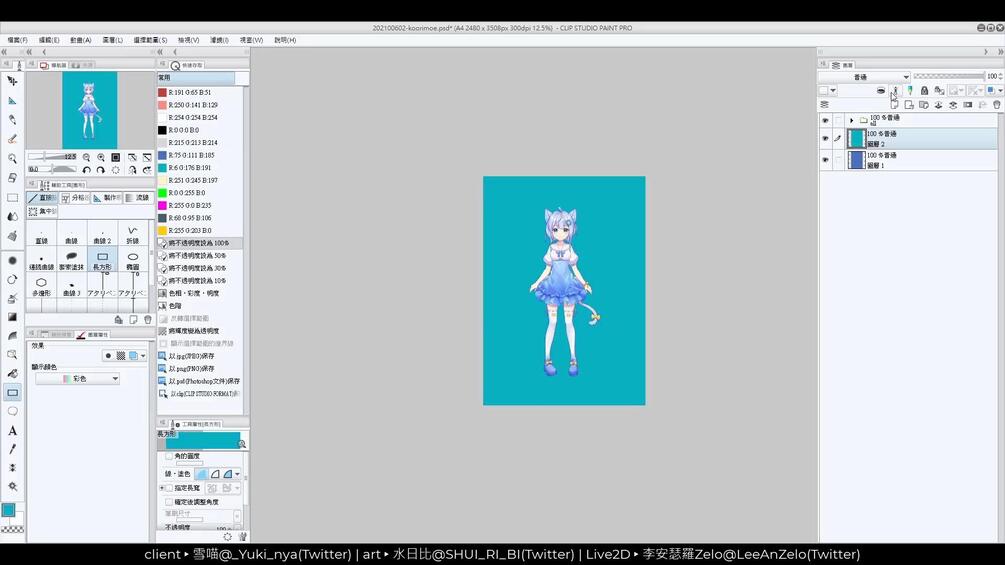
Task: Open palette color dropdown beside lock icons
Action: (833, 90)
